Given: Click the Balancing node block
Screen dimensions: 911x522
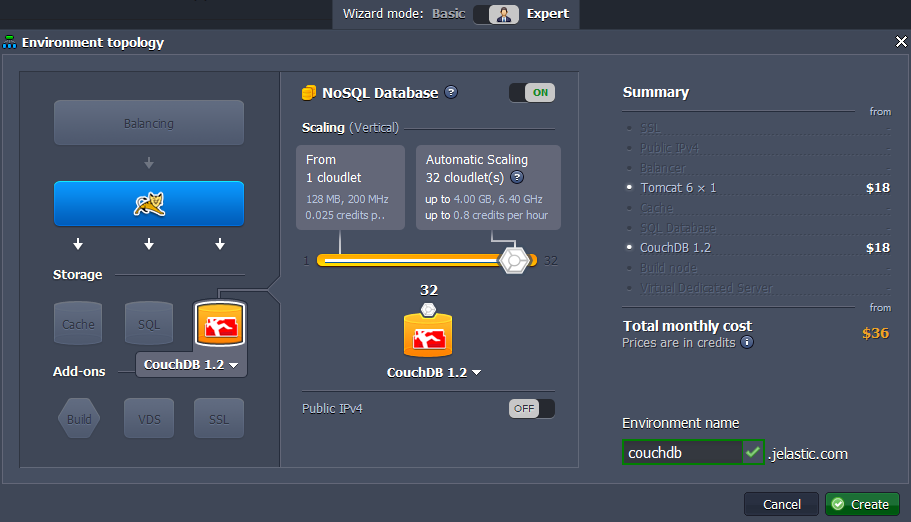Looking at the screenshot, I should [149, 123].
